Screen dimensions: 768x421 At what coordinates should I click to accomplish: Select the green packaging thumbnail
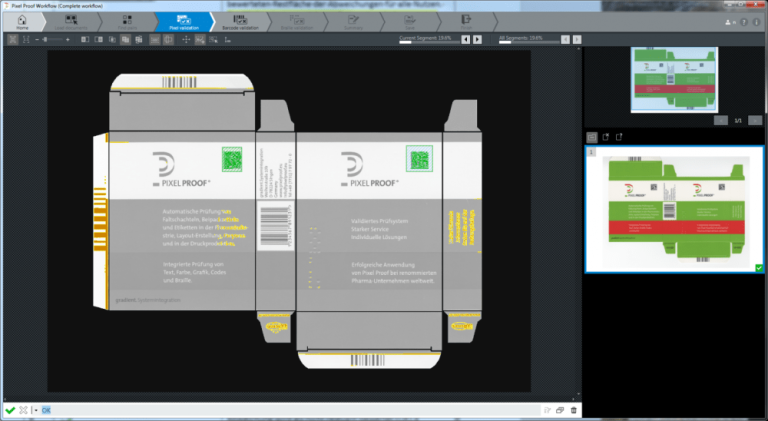tap(675, 210)
